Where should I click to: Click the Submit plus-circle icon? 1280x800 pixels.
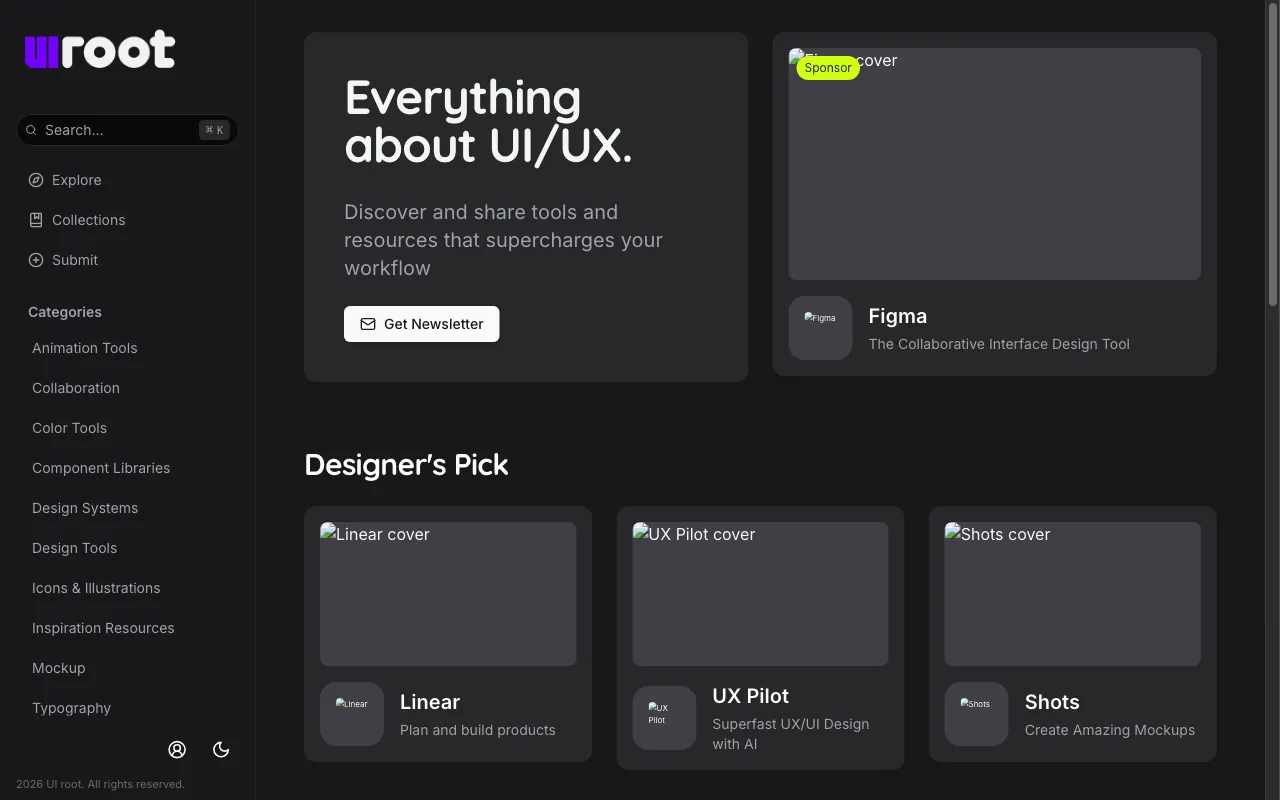[x=36, y=260]
